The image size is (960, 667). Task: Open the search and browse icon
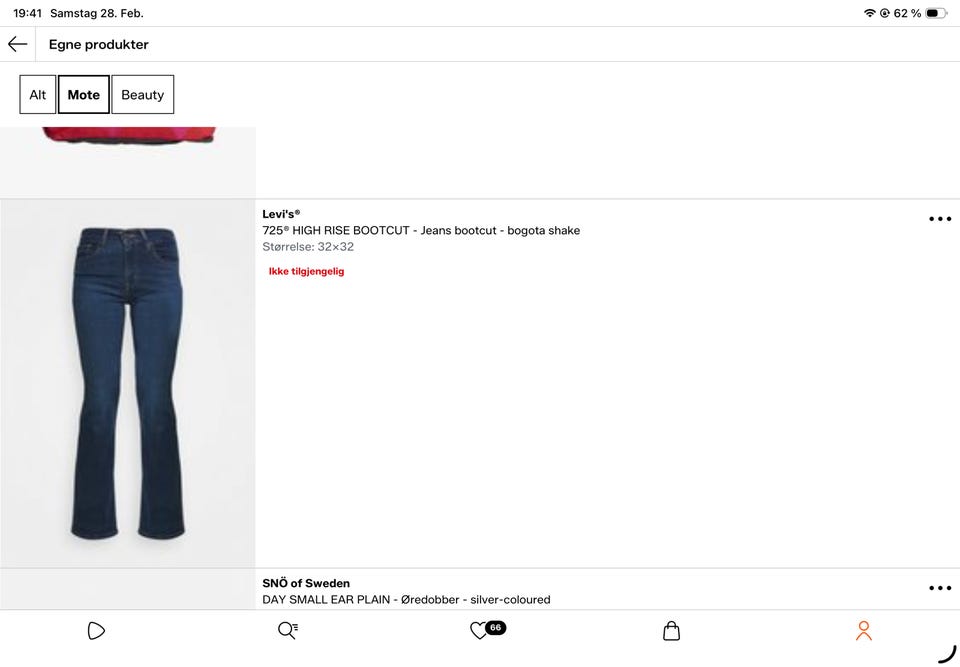click(288, 630)
